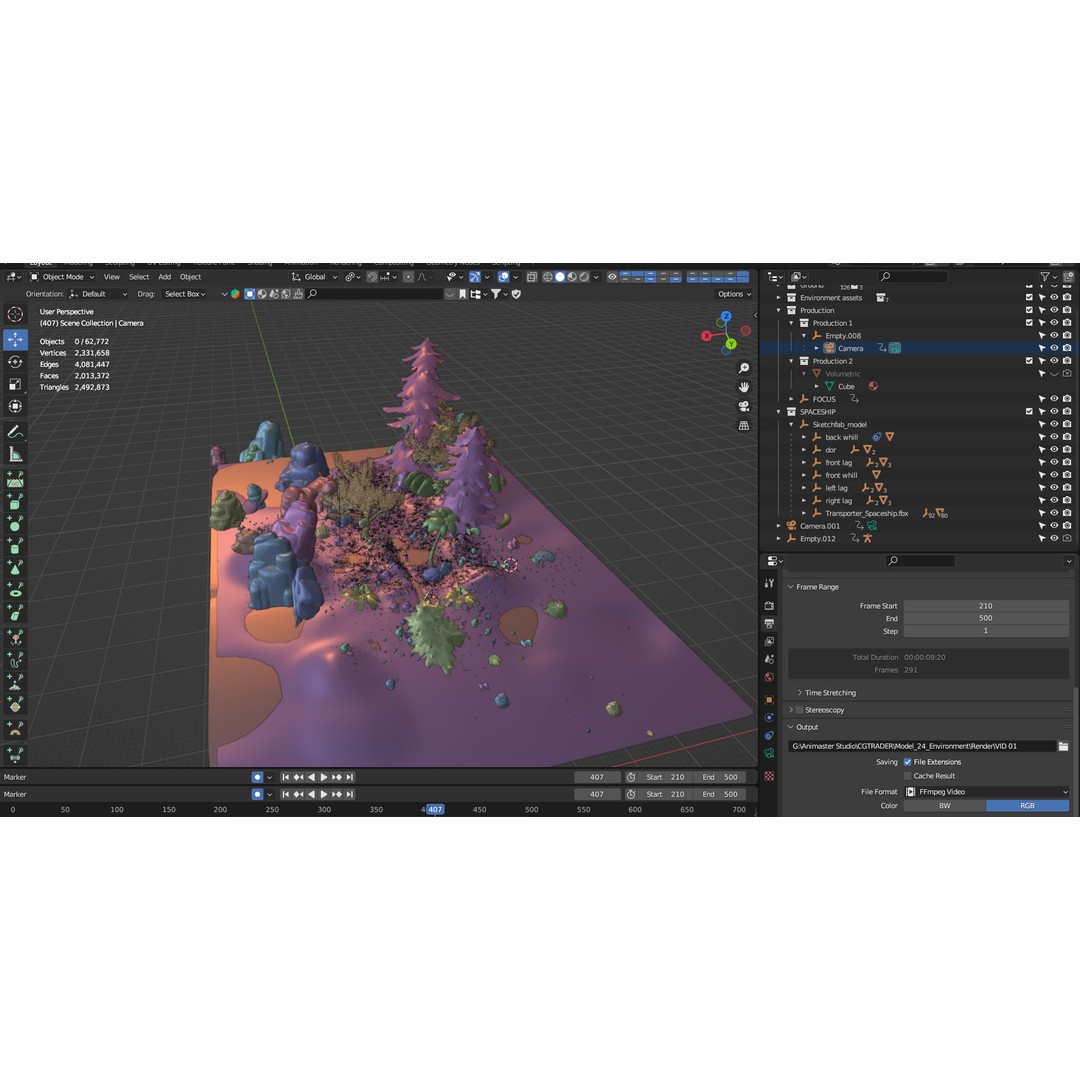Screen dimensions: 1080x1080
Task: Open the Texture properties checker tab
Action: (769, 776)
